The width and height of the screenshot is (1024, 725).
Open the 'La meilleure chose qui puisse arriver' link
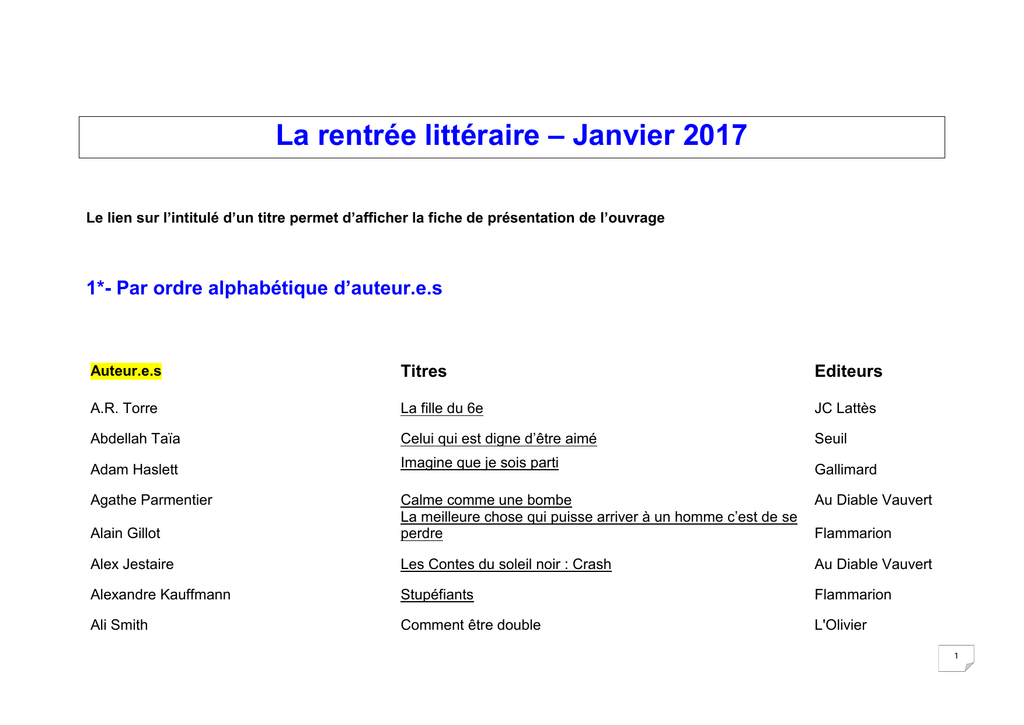click(x=598, y=517)
